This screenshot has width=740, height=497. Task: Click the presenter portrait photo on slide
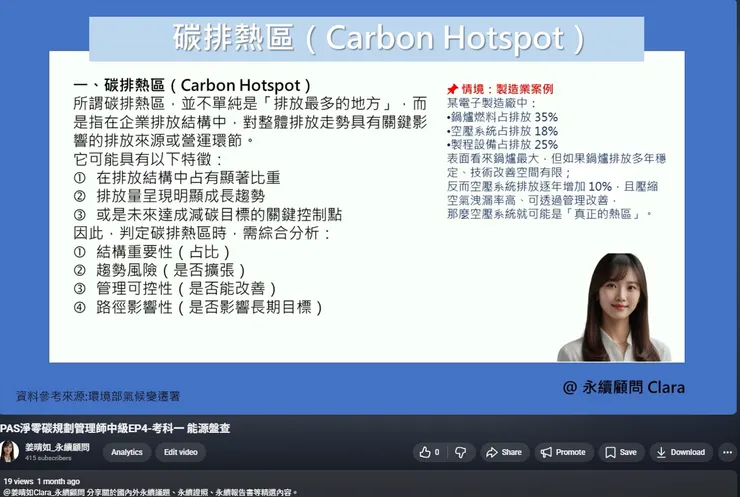614,308
